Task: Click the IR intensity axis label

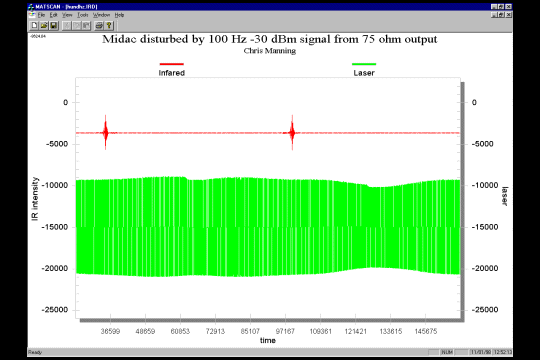Action: pyautogui.click(x=35, y=199)
